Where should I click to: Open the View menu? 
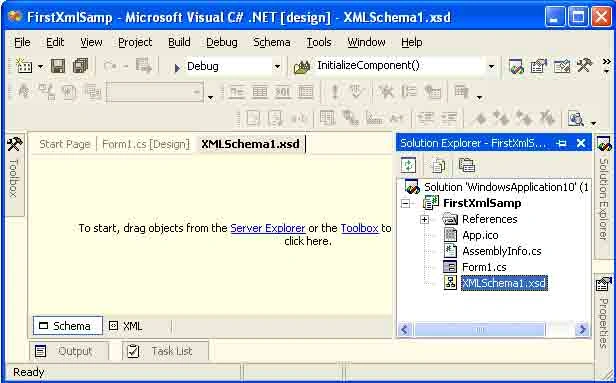[91, 42]
